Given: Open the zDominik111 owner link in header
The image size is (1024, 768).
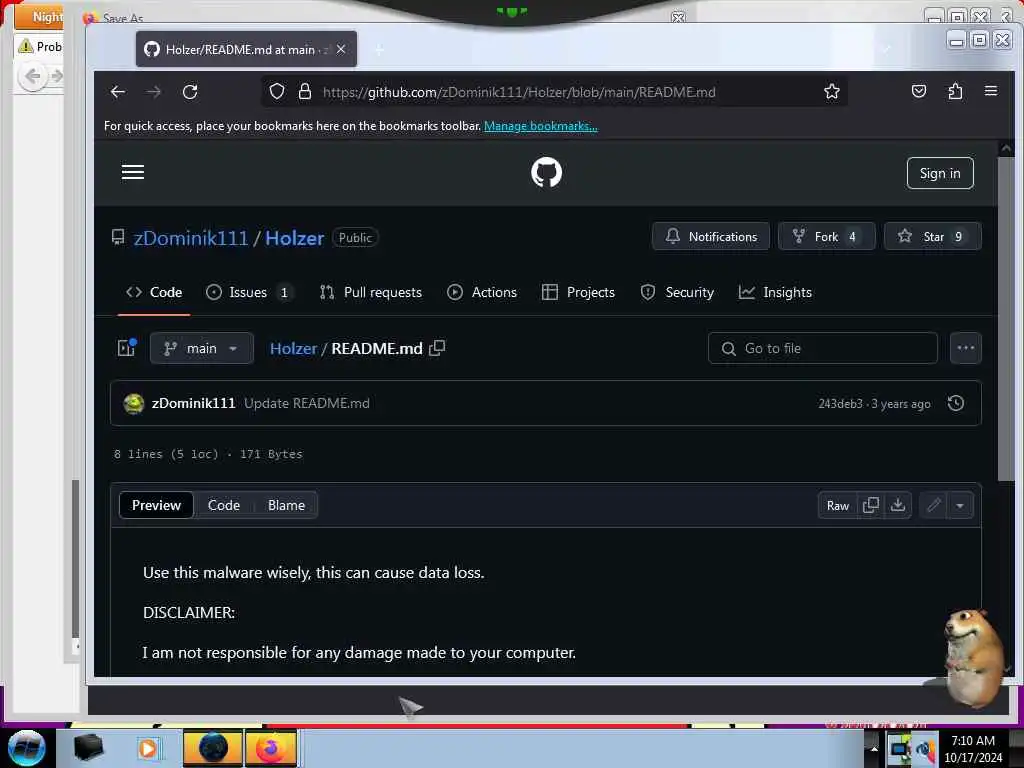Looking at the screenshot, I should pyautogui.click(x=191, y=238).
